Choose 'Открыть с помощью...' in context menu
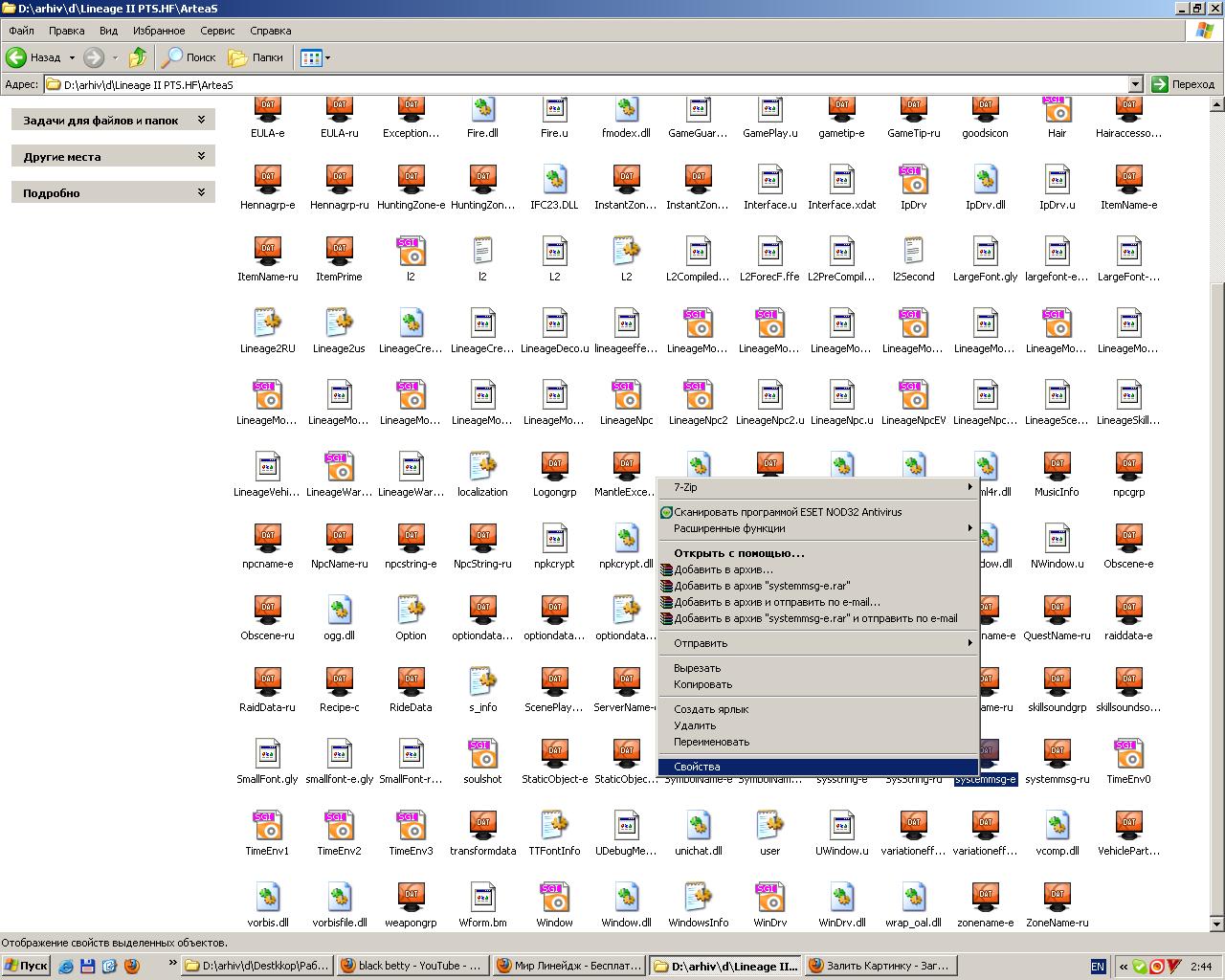Screen dimensions: 1225x980 (818, 553)
